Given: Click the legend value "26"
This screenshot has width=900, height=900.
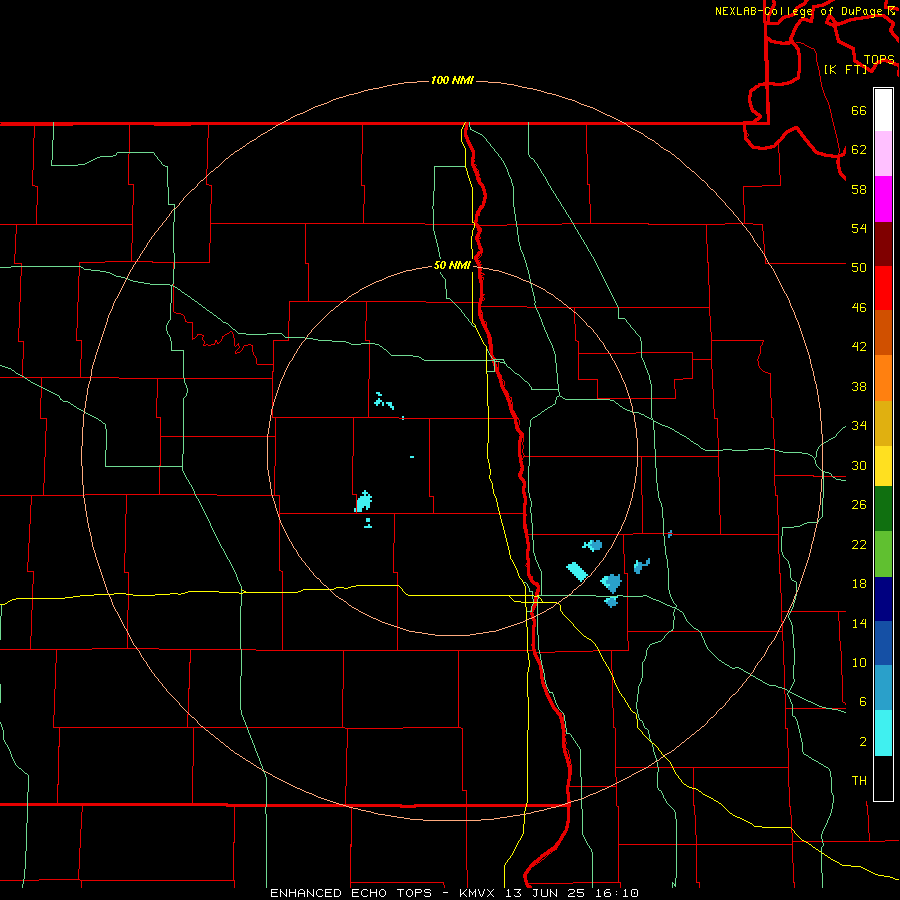Looking at the screenshot, I should [859, 505].
